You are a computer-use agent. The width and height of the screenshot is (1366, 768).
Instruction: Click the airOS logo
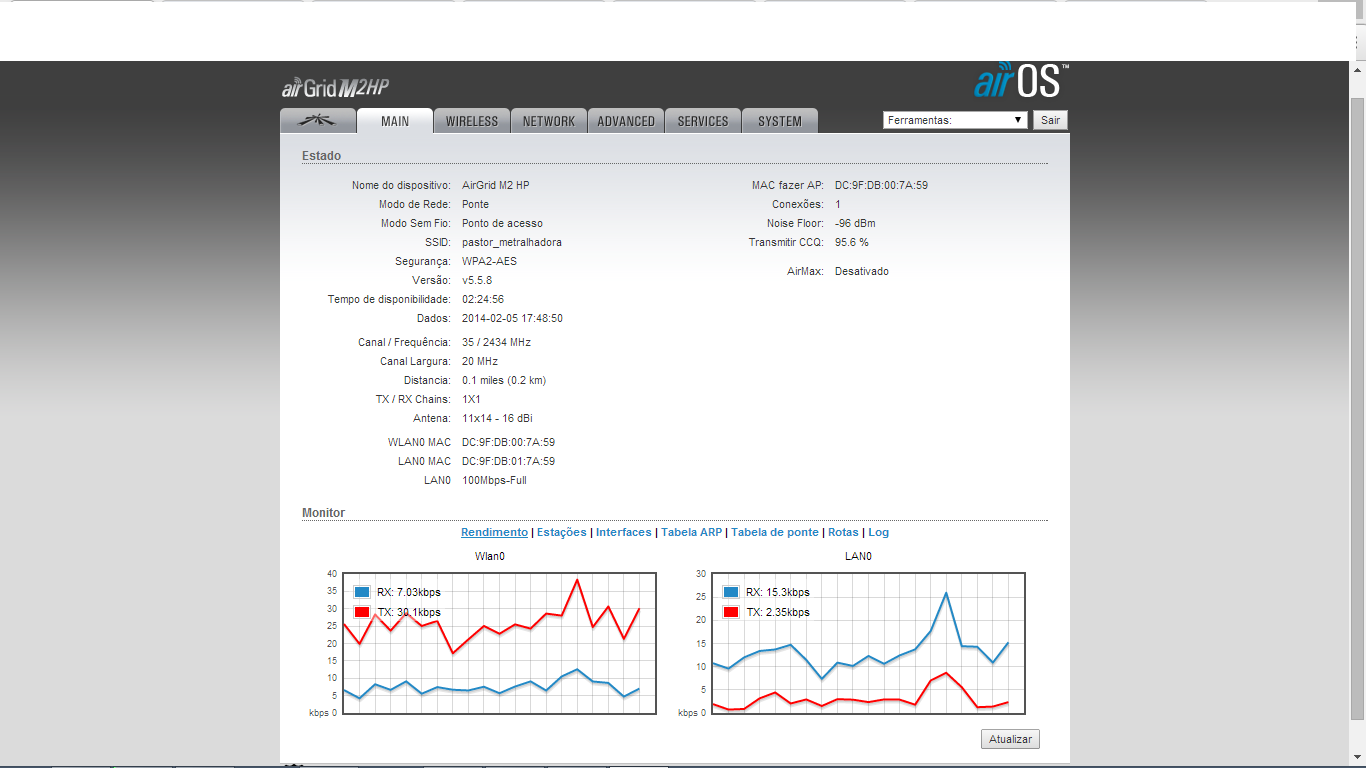click(1021, 81)
